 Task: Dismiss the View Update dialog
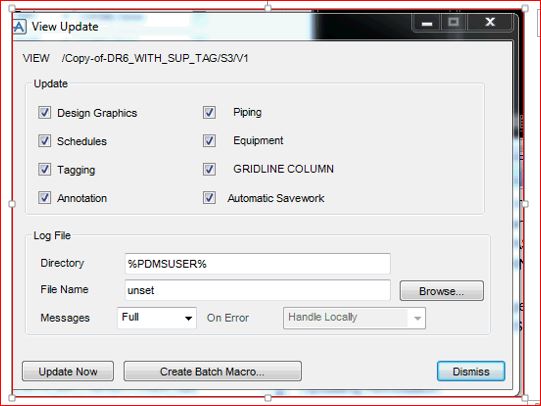point(471,372)
